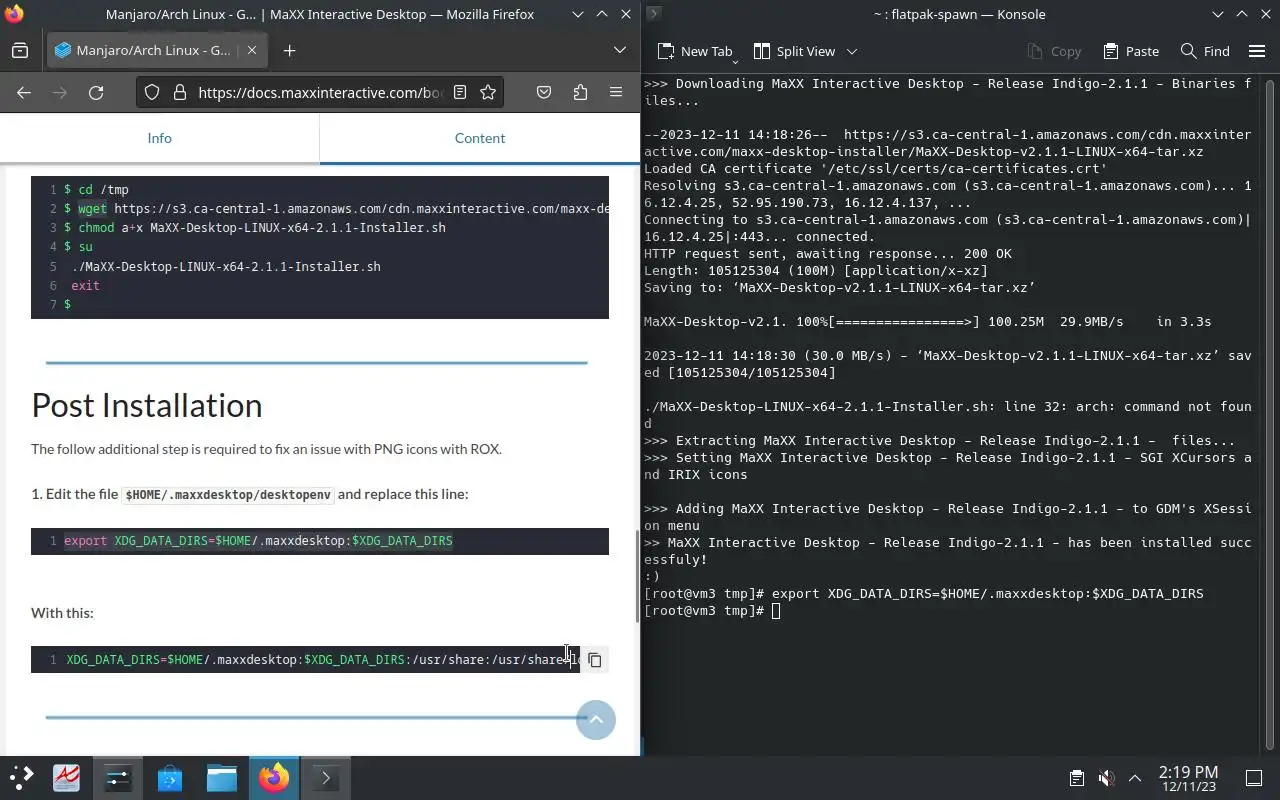The width and height of the screenshot is (1280, 800).
Task: Focus the docs.maxxinteractive.com URL field
Action: 320,92
